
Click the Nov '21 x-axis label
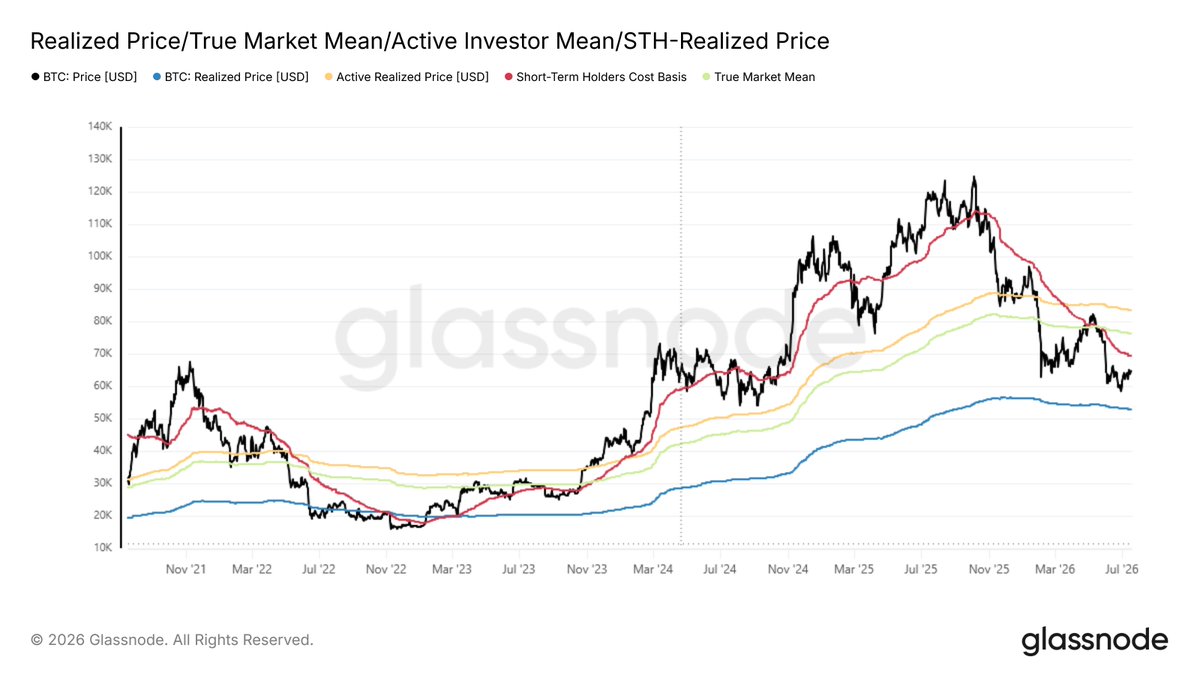[x=185, y=569]
